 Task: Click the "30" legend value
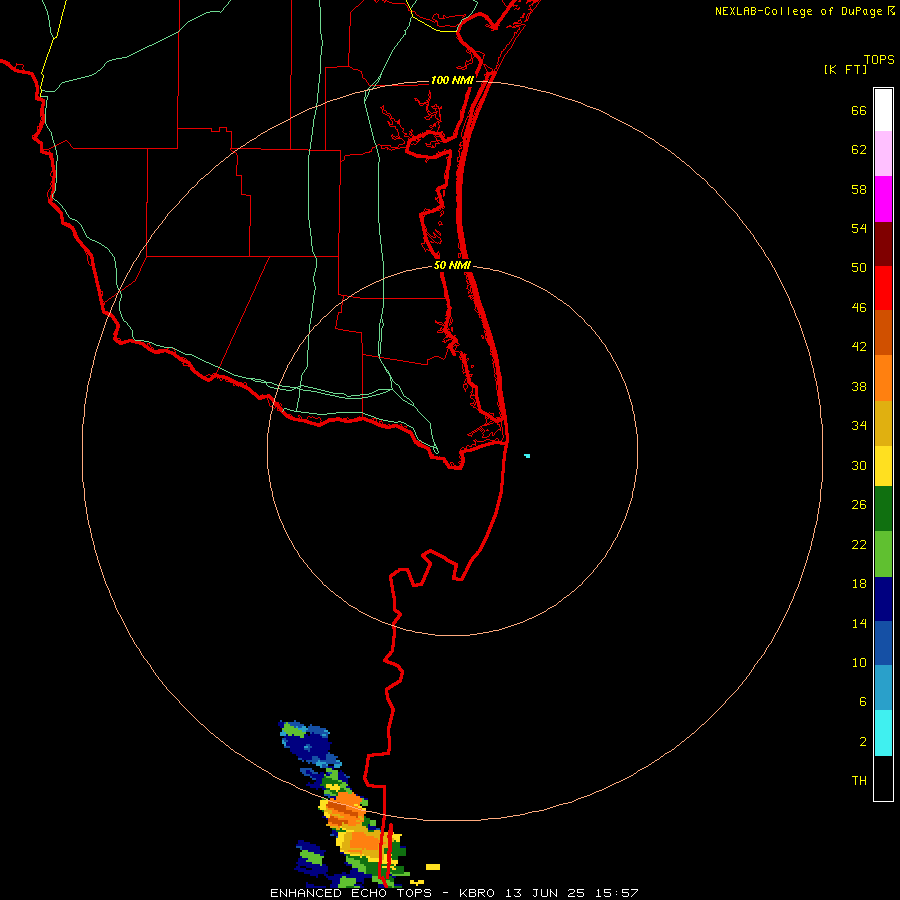(859, 465)
